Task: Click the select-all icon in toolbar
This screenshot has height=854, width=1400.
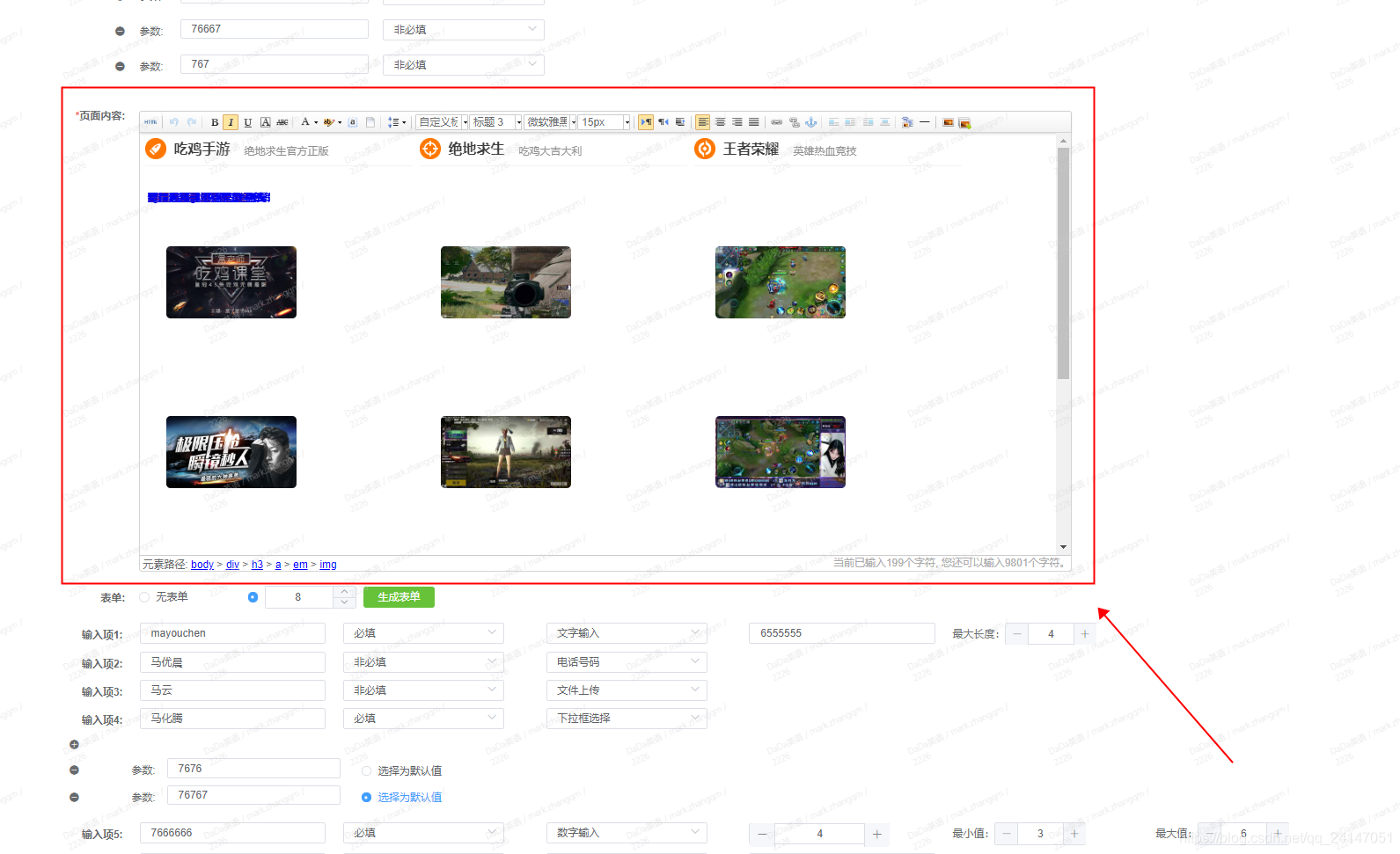Action: 353,122
